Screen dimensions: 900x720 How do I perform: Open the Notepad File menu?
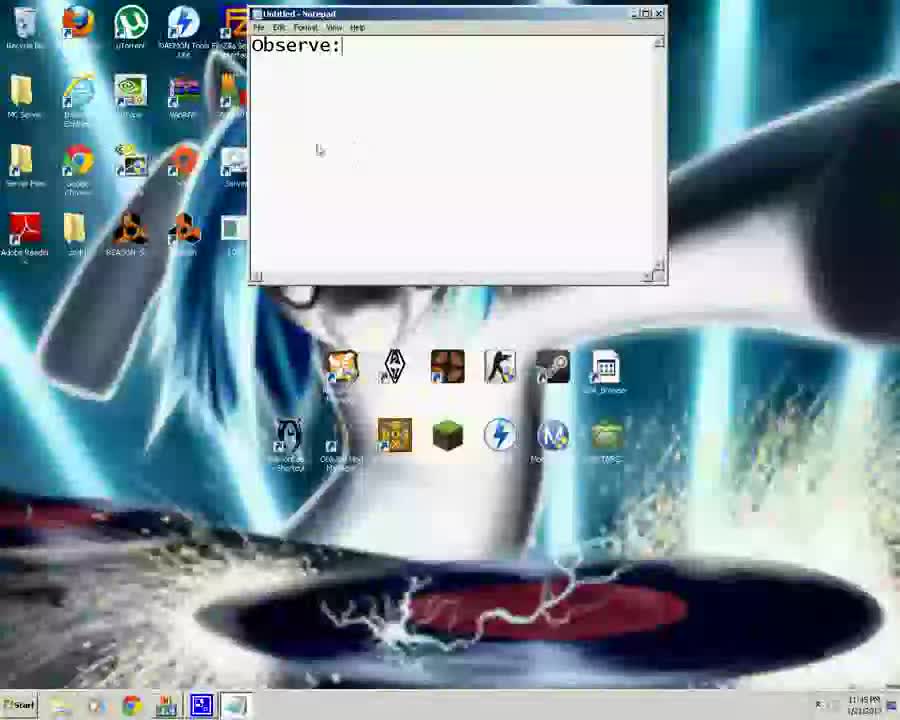pos(258,28)
